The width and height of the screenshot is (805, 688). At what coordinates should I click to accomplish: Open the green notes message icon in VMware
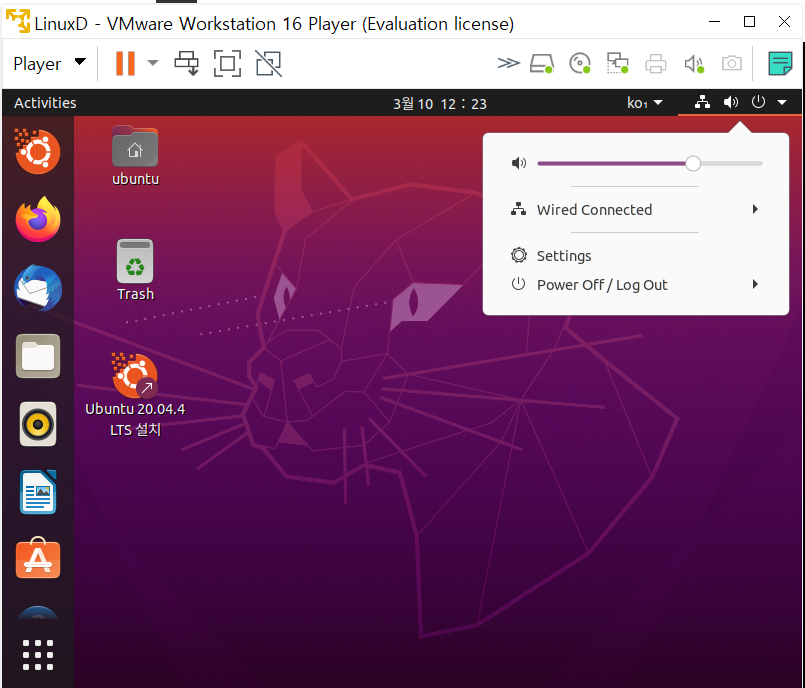(780, 64)
